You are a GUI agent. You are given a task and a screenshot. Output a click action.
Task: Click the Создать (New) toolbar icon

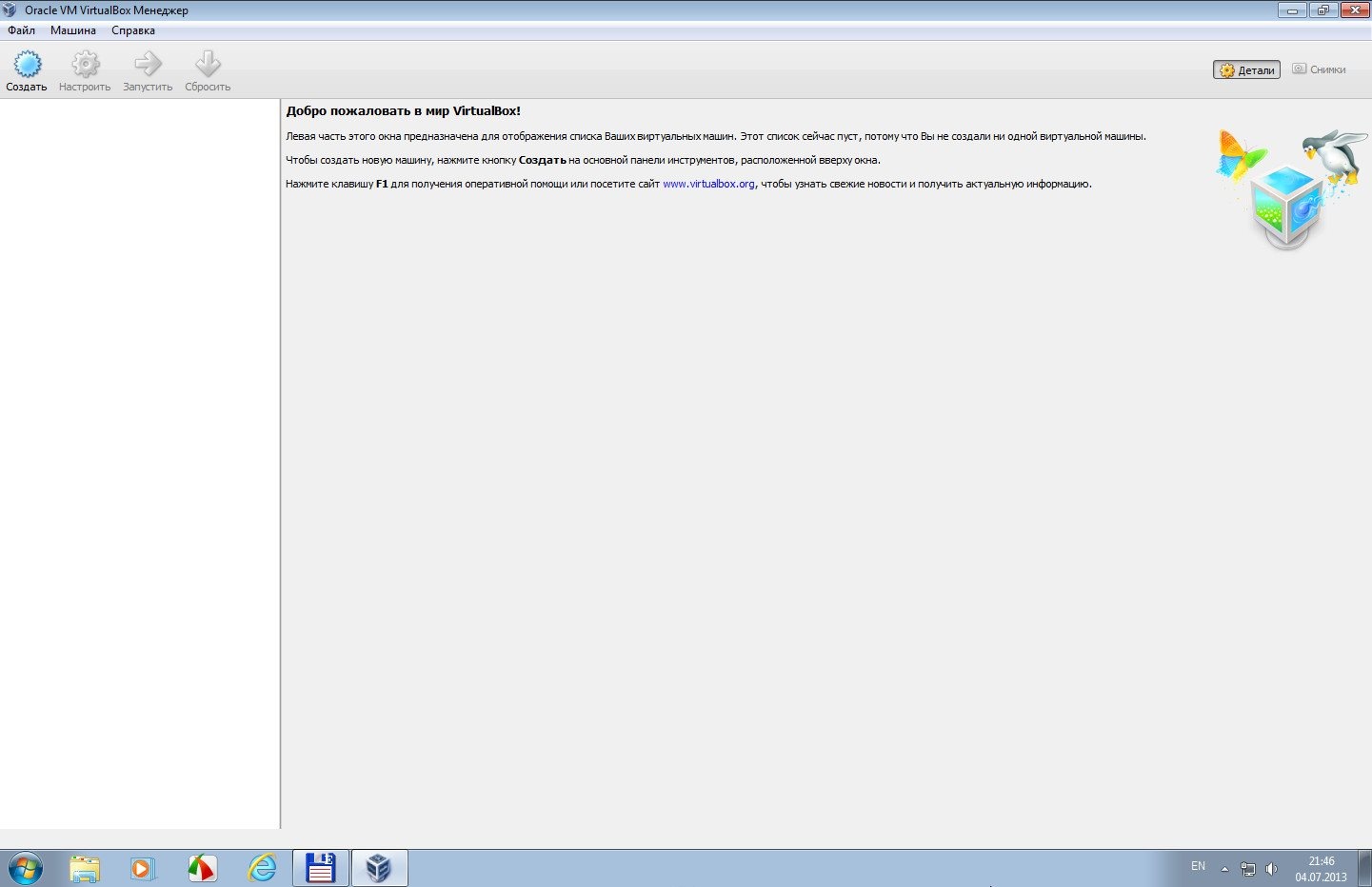click(x=27, y=65)
